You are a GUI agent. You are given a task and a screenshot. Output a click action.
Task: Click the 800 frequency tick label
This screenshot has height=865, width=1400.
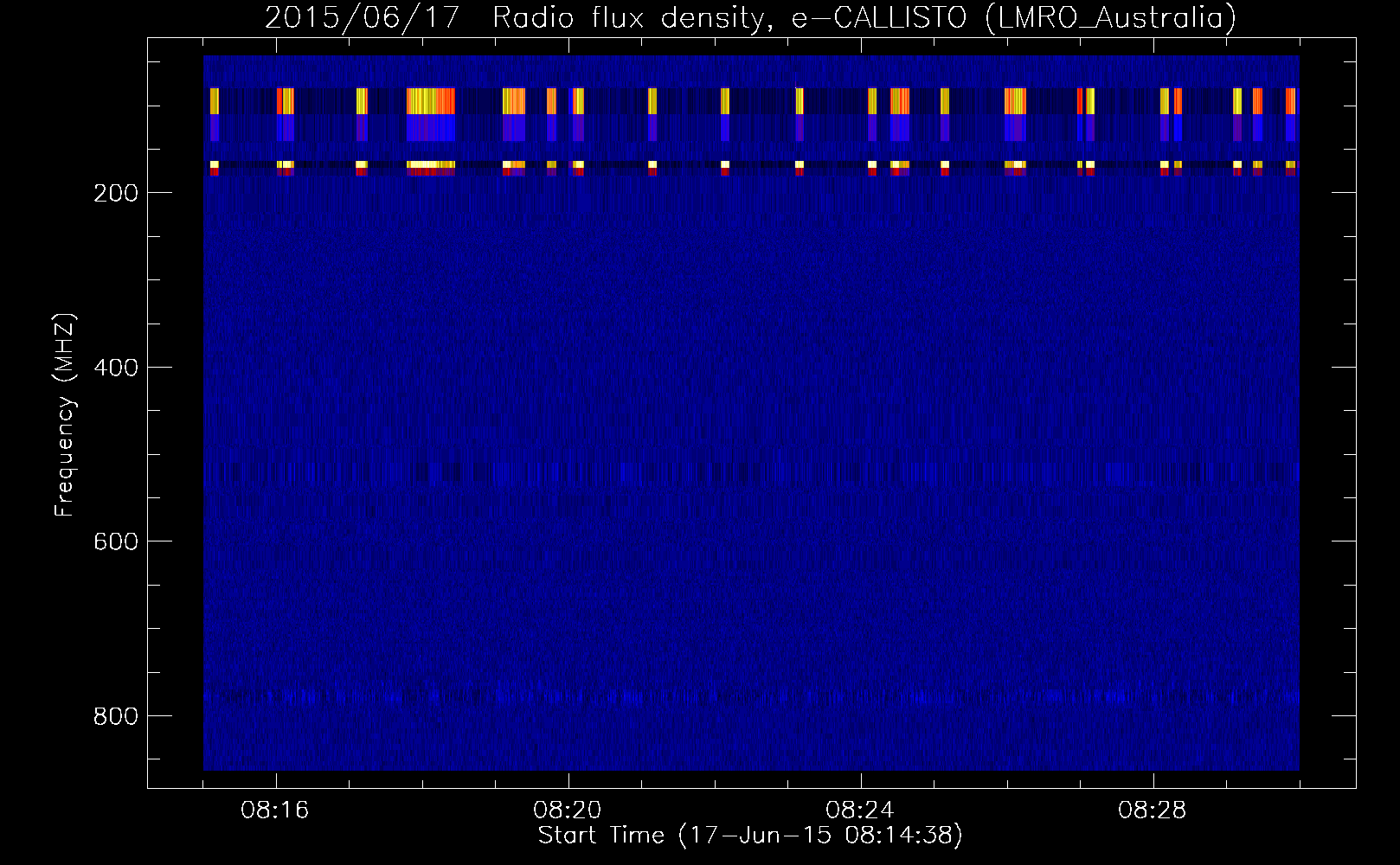point(115,716)
